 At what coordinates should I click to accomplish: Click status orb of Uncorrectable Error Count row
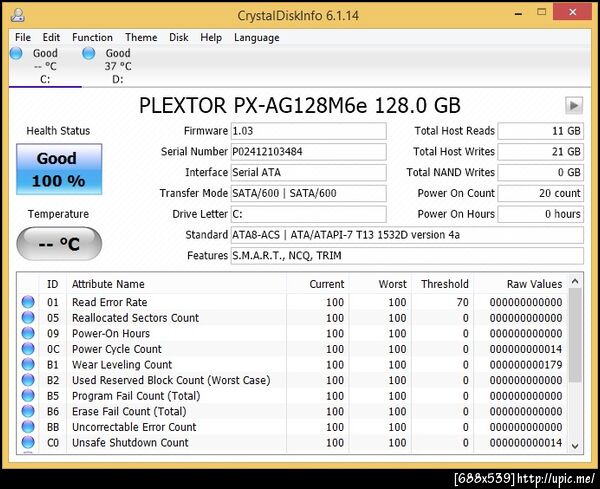pos(28,427)
